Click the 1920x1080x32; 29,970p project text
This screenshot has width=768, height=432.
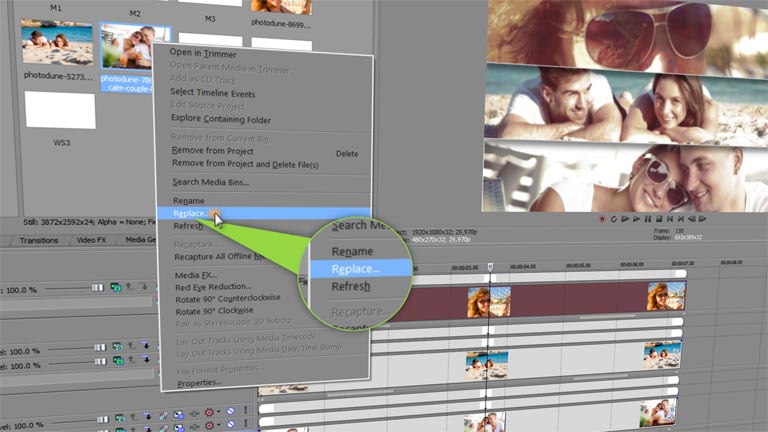click(444, 232)
